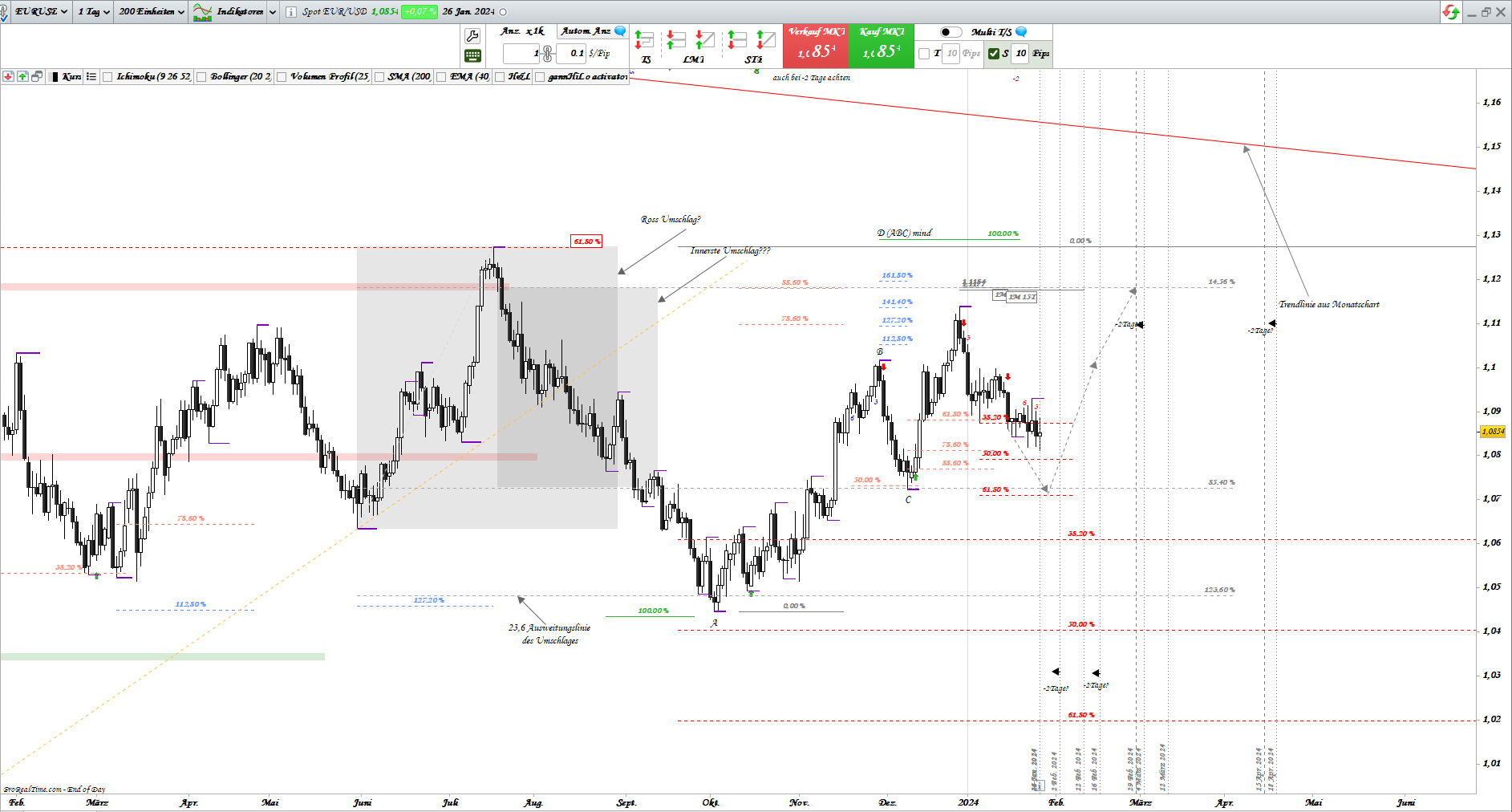Image resolution: width=1512 pixels, height=812 pixels.
Task: Click the Verkauf MKT sell button
Action: tap(816, 46)
